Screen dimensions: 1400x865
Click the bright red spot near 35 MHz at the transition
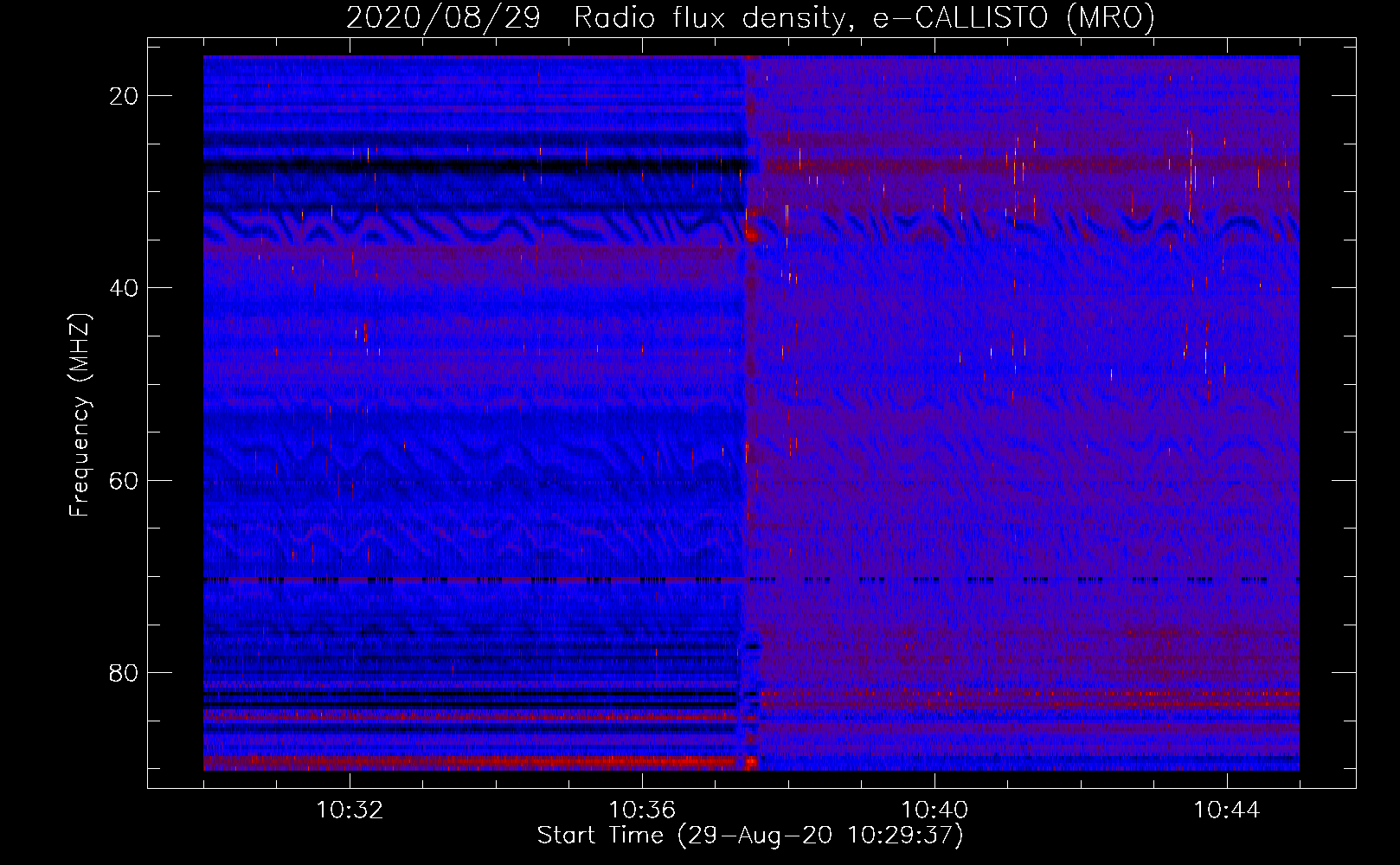tap(751, 235)
